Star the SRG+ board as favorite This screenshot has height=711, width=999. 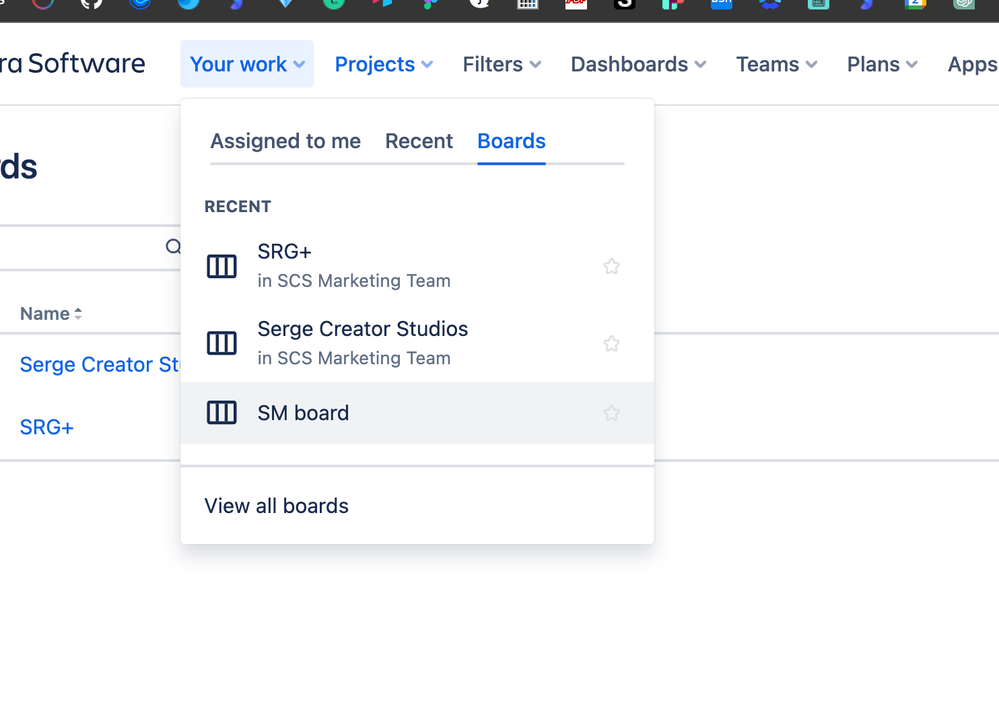[x=611, y=266]
